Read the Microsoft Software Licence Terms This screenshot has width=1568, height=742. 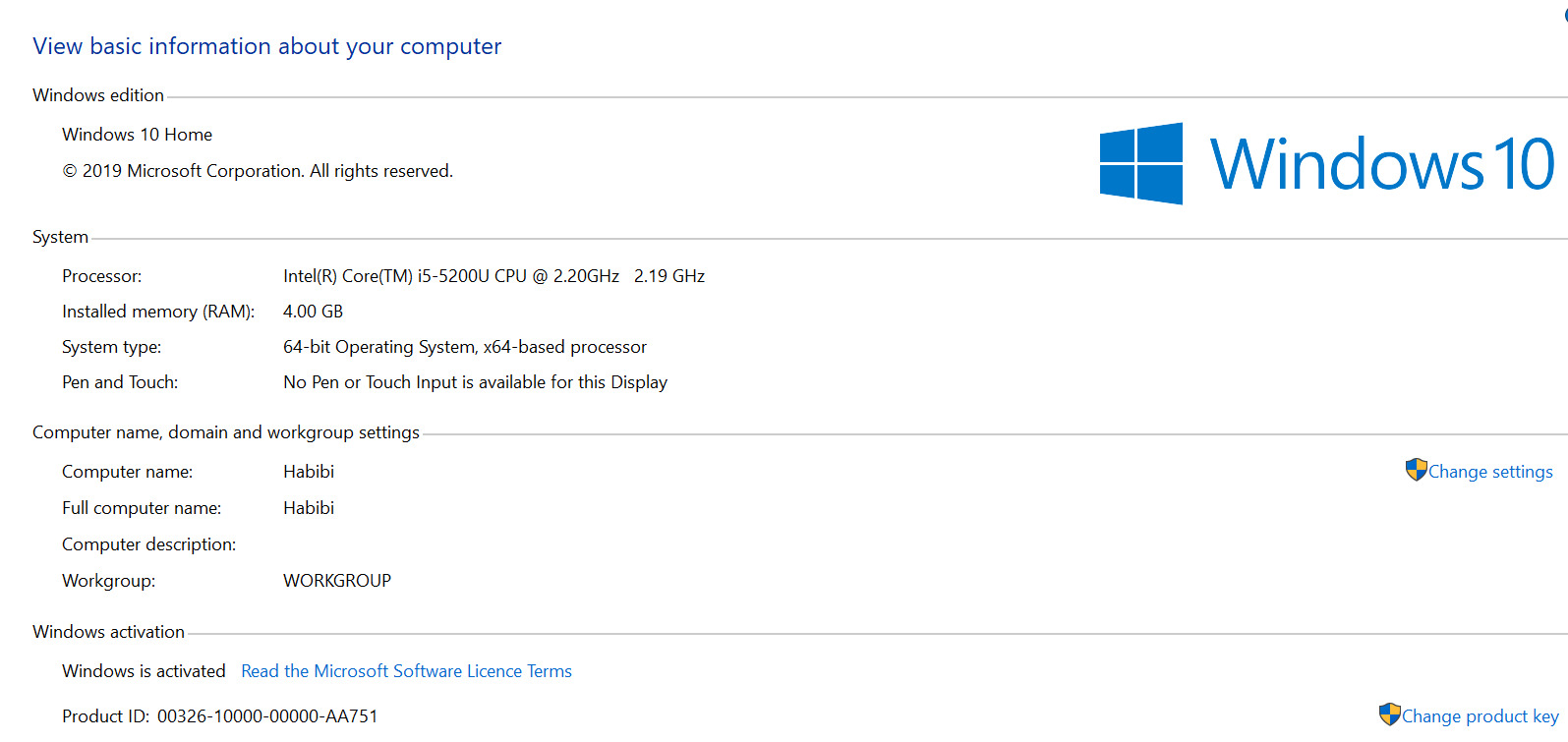(x=406, y=671)
